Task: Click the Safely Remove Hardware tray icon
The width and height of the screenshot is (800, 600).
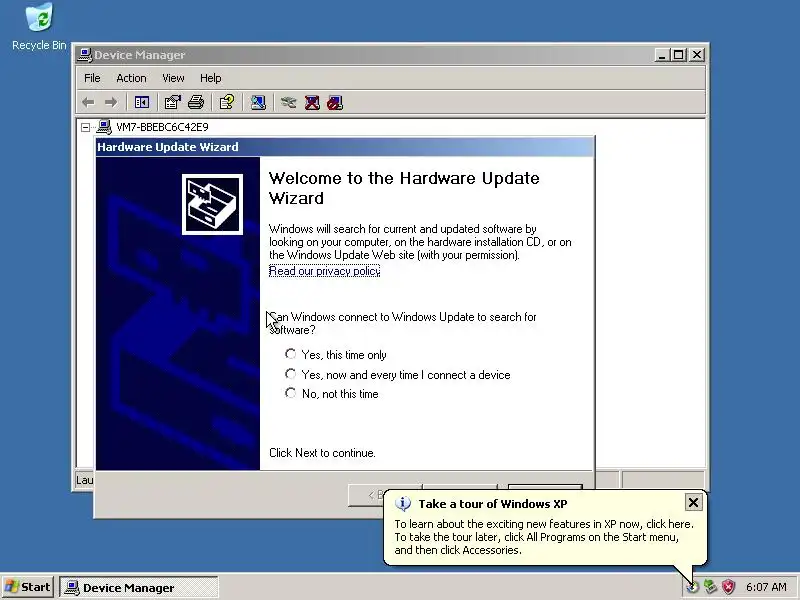Action: [710, 587]
